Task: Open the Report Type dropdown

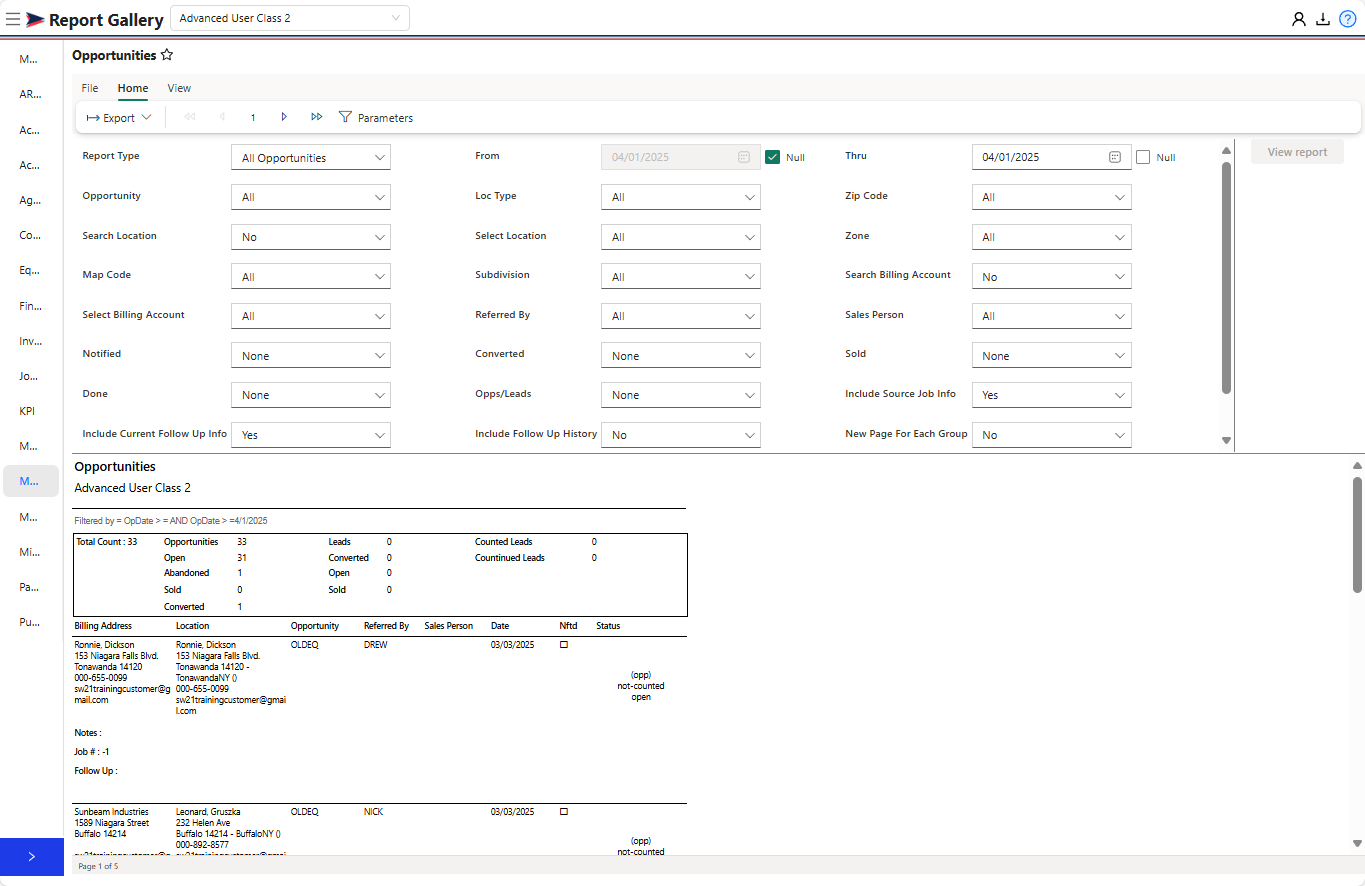Action: (311, 158)
